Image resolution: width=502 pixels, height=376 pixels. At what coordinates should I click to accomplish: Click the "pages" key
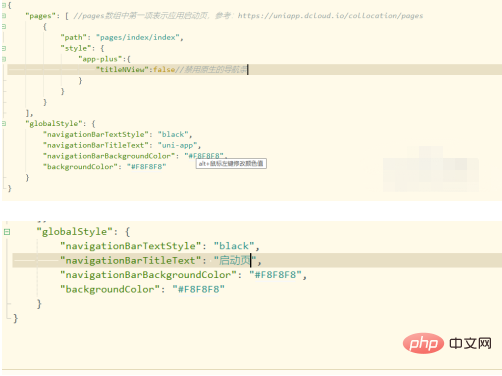(x=41, y=16)
